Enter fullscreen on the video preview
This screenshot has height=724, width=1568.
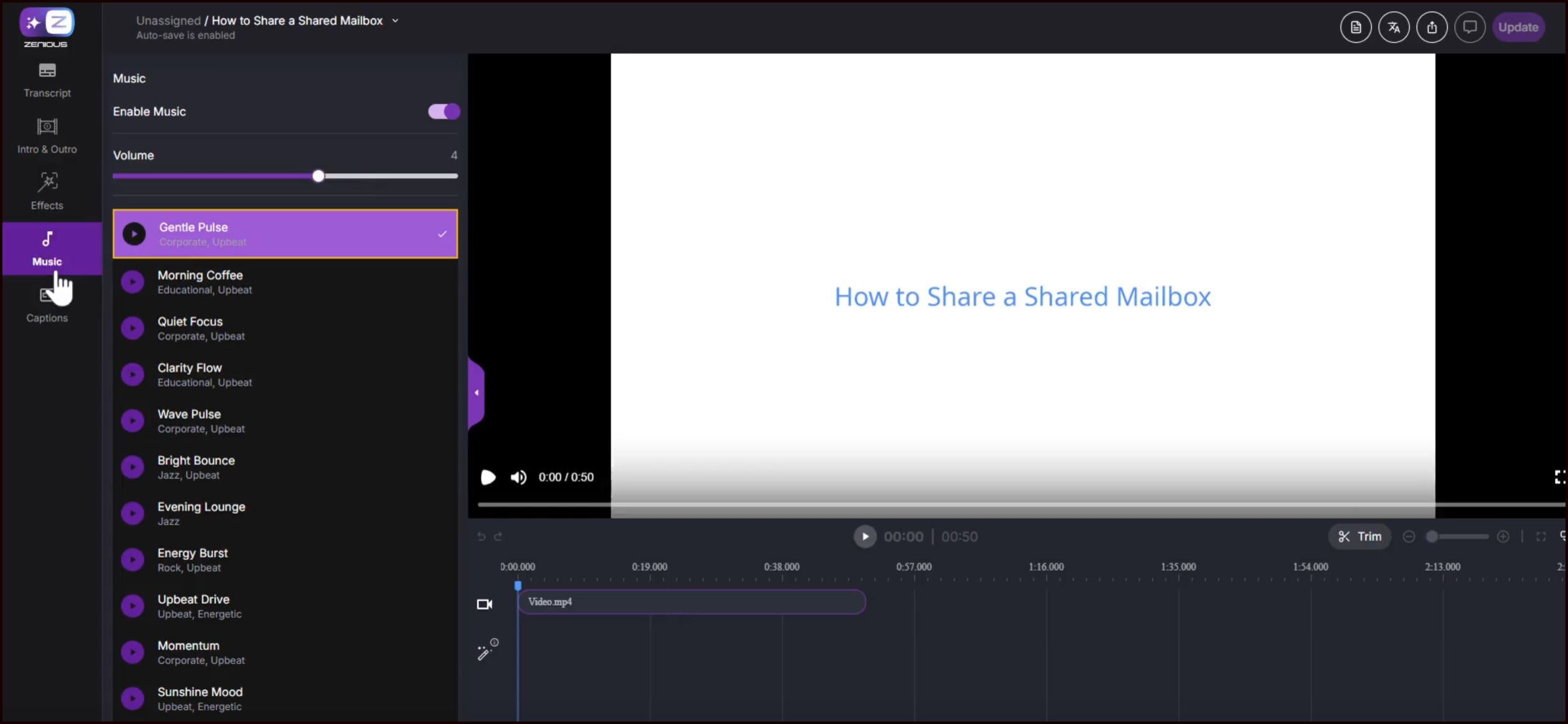pos(1559,477)
